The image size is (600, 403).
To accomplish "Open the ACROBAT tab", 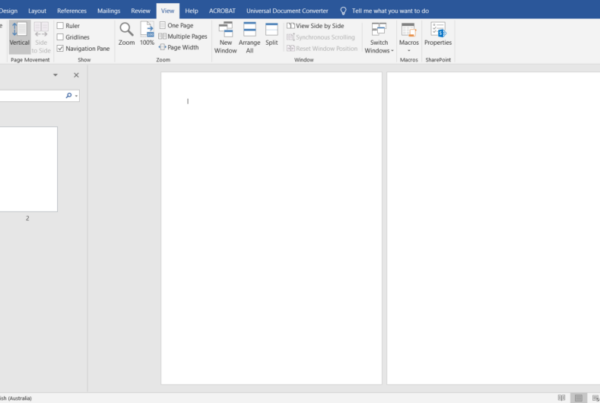I will pyautogui.click(x=222, y=11).
